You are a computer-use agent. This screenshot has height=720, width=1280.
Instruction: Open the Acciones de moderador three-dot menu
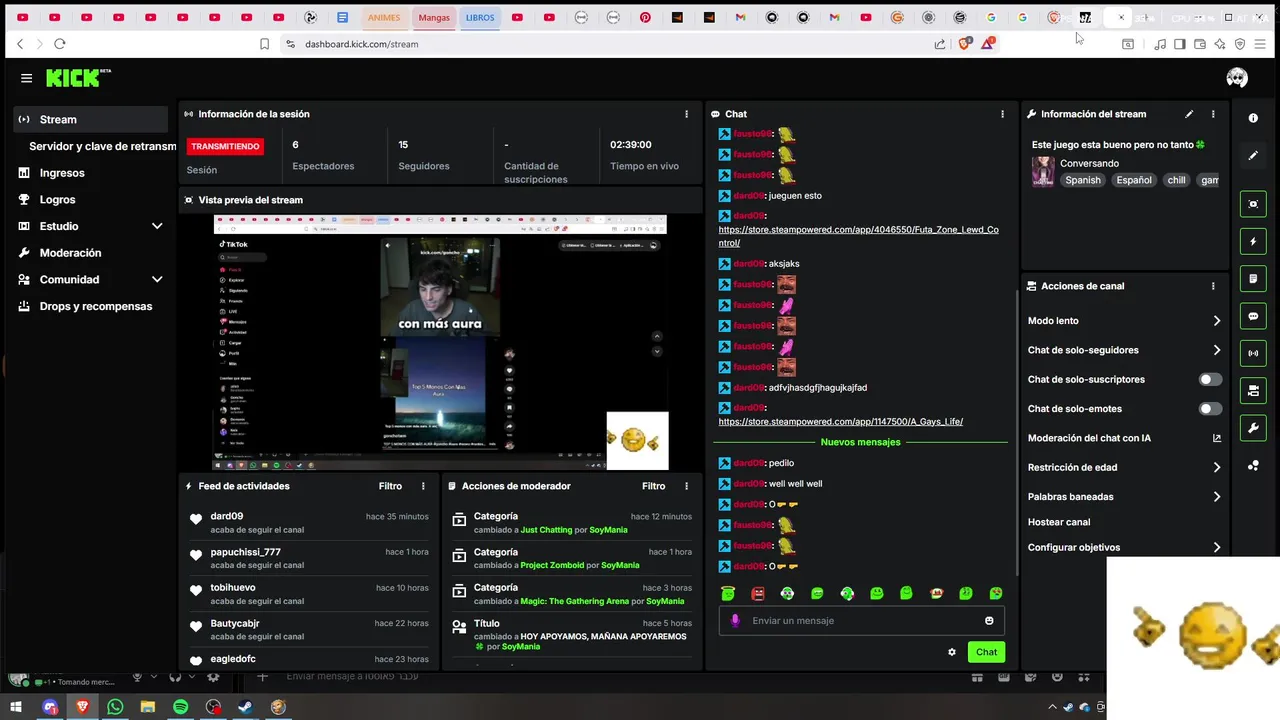point(686,486)
